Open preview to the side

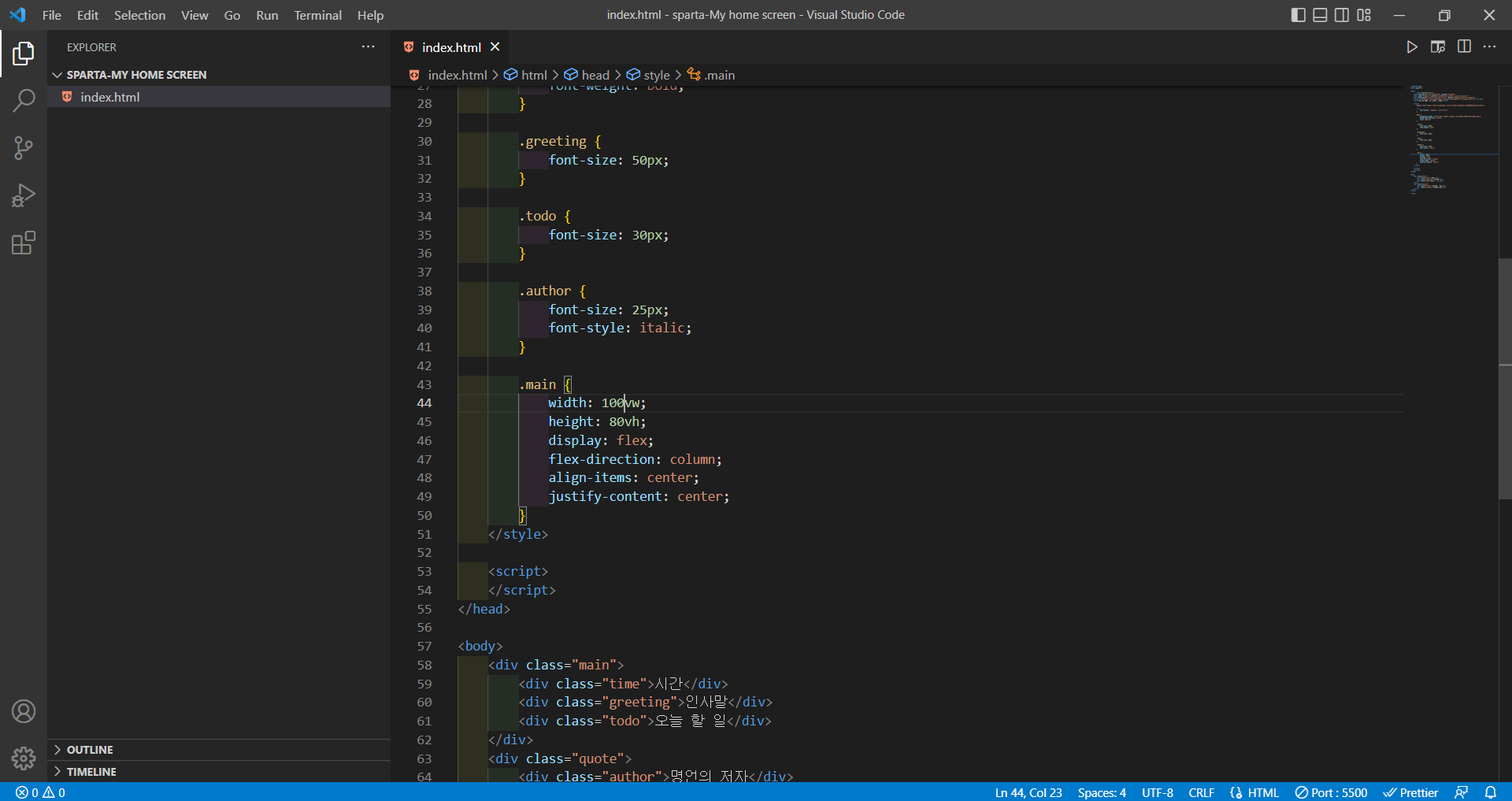click(1438, 47)
